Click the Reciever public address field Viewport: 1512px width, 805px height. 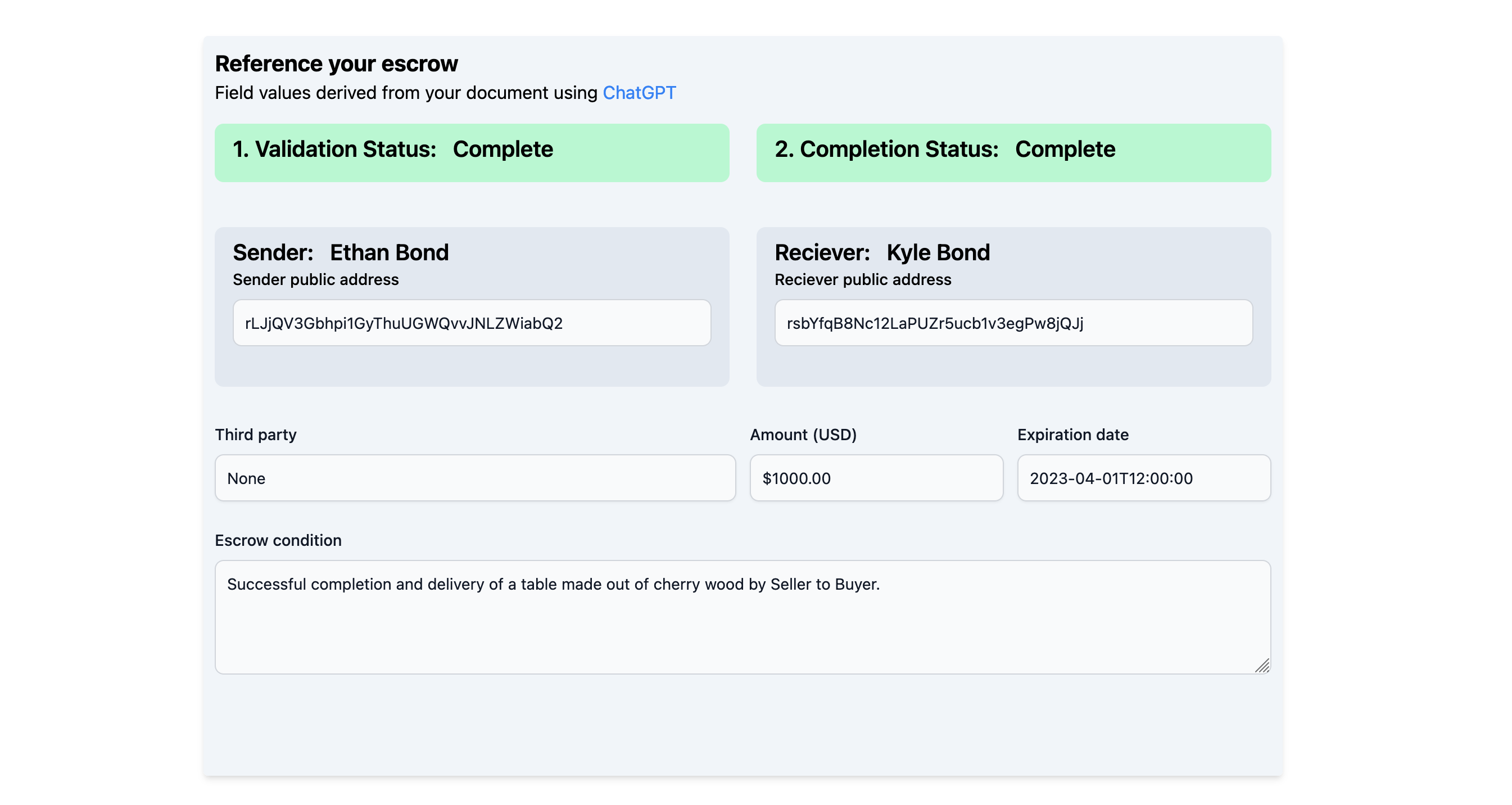[1013, 323]
